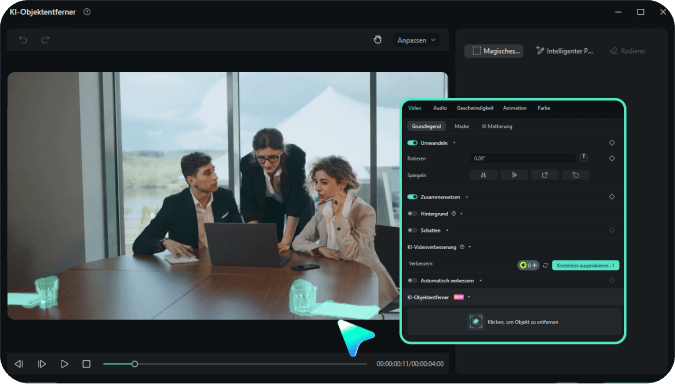Screen dimensions: 675x384
Task: Click the play button in preview controls
Action: [x=64, y=364]
